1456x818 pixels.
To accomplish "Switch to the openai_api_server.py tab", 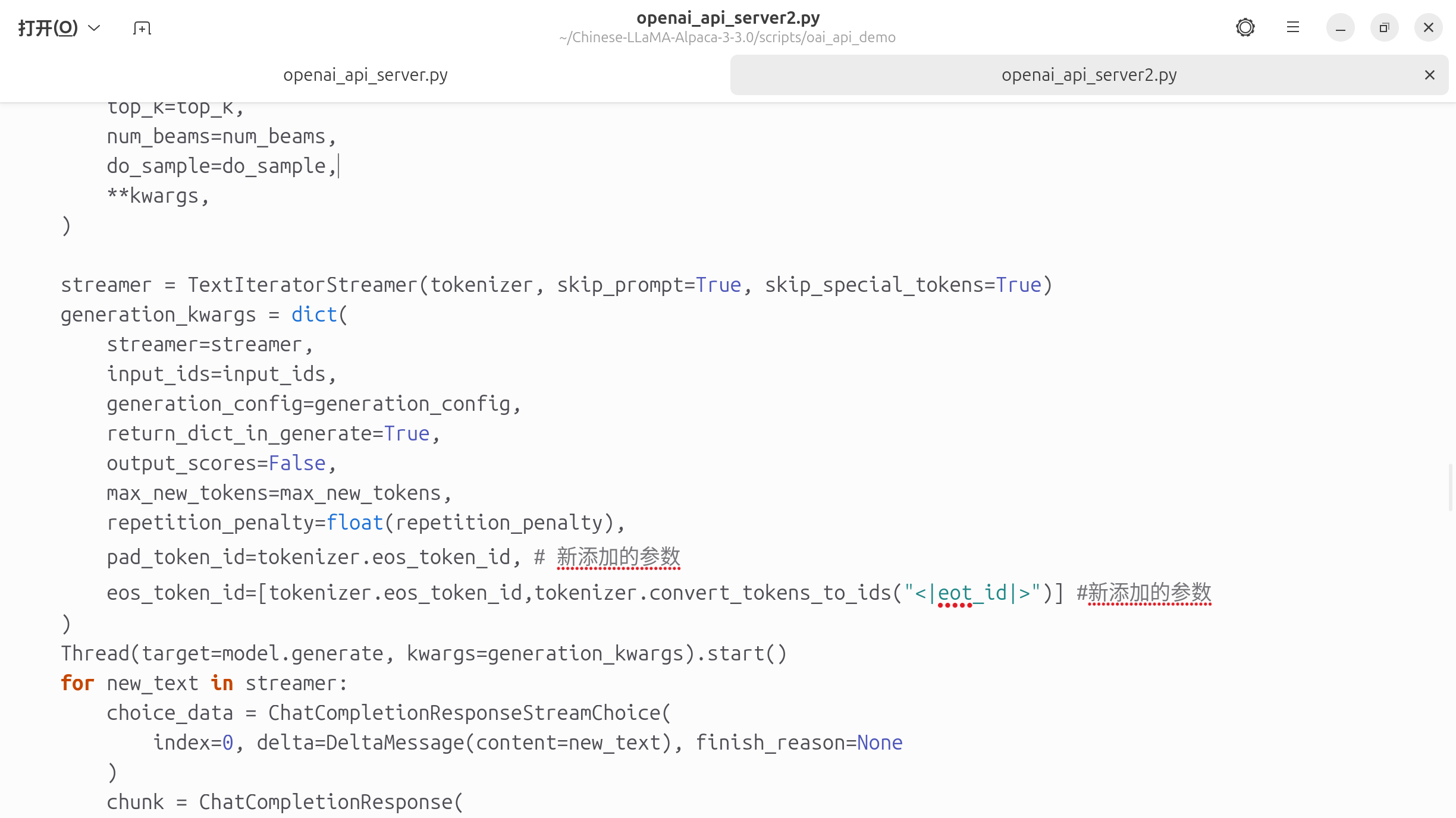I will [365, 75].
